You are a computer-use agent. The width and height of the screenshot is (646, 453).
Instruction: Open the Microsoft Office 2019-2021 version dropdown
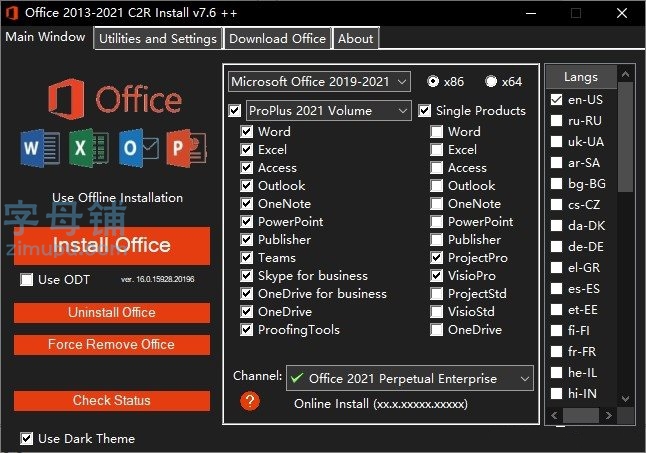pyautogui.click(x=319, y=82)
